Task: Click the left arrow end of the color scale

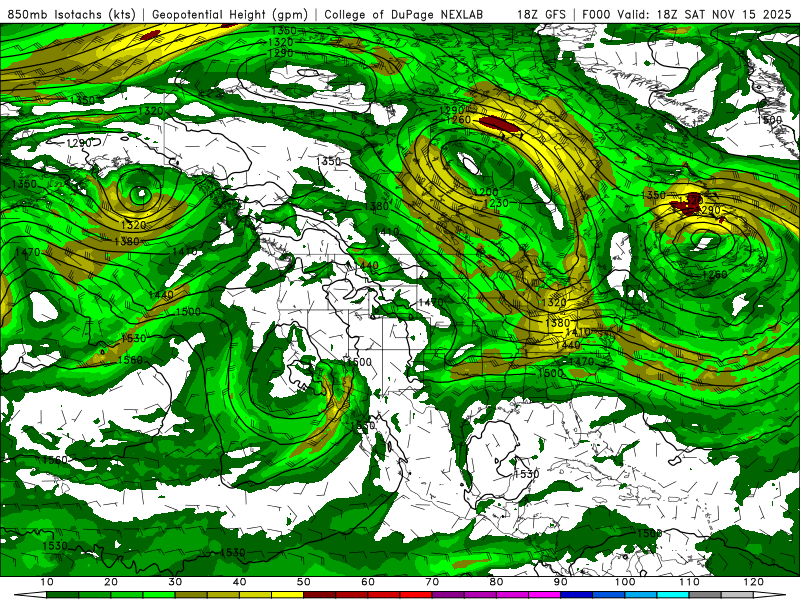Action: click(31, 595)
